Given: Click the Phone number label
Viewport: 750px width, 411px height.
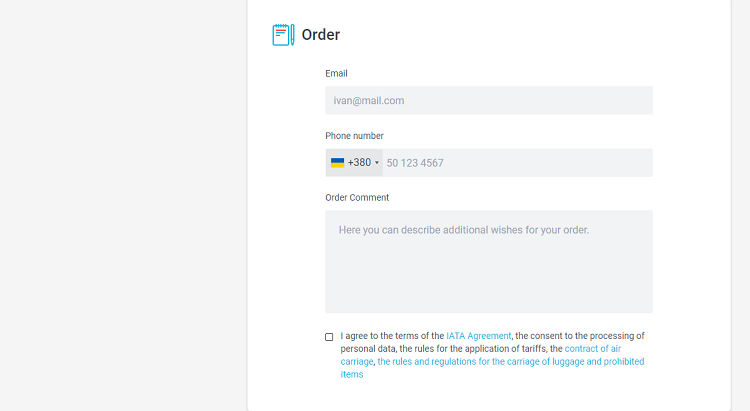Looking at the screenshot, I should click(354, 136).
